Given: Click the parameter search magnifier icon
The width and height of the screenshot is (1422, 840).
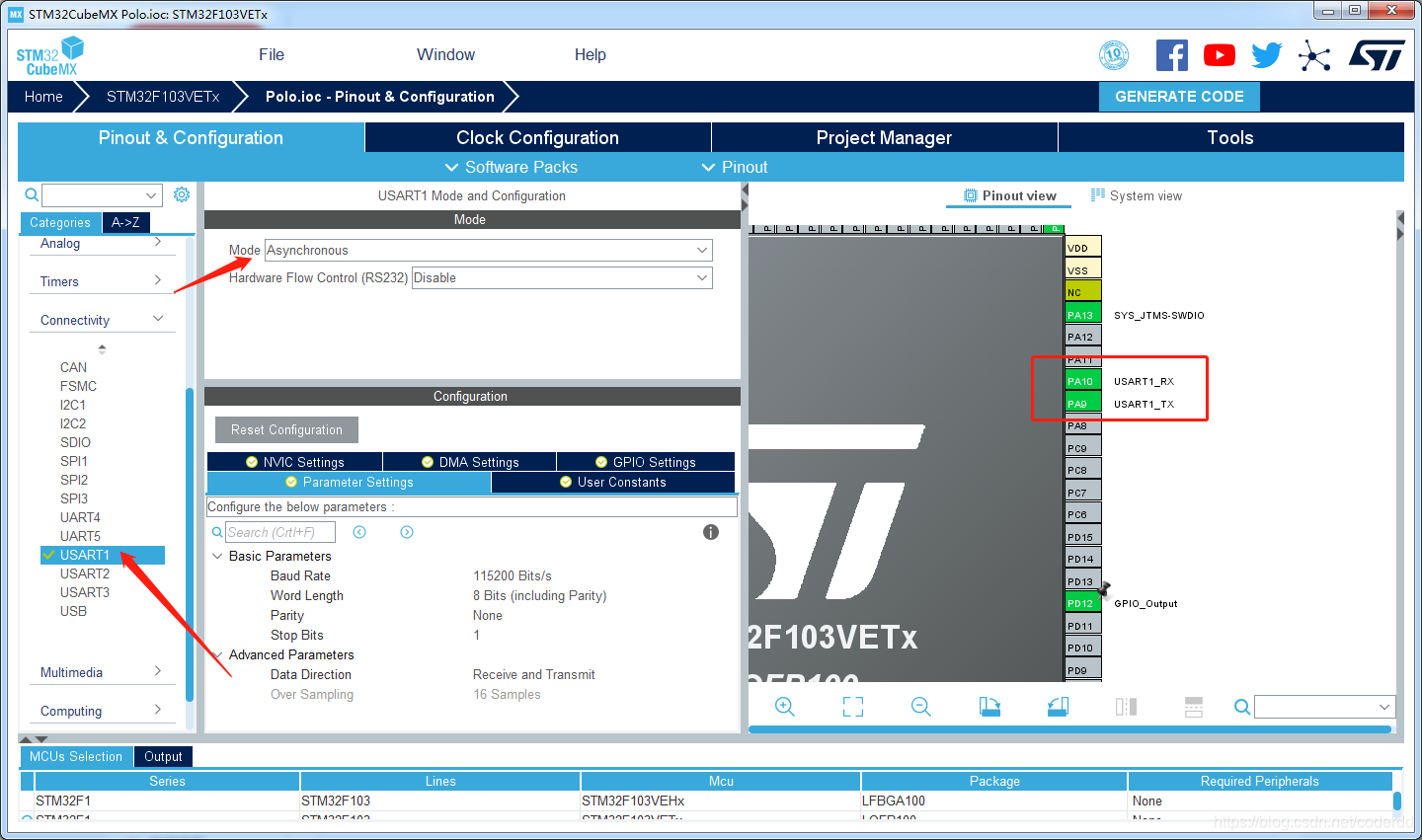Looking at the screenshot, I should click(x=217, y=532).
